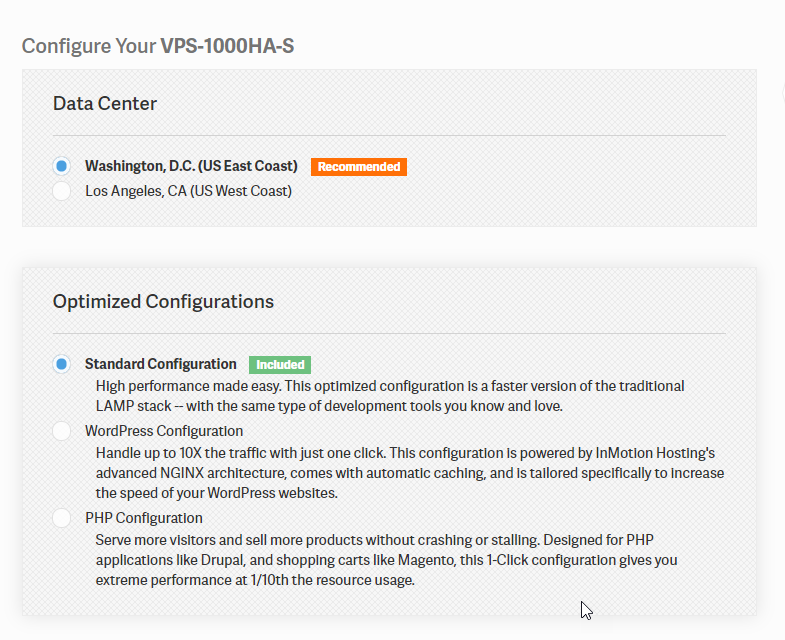Choose the Los Angeles, CA radio button
The image size is (785, 640).
pyautogui.click(x=62, y=191)
